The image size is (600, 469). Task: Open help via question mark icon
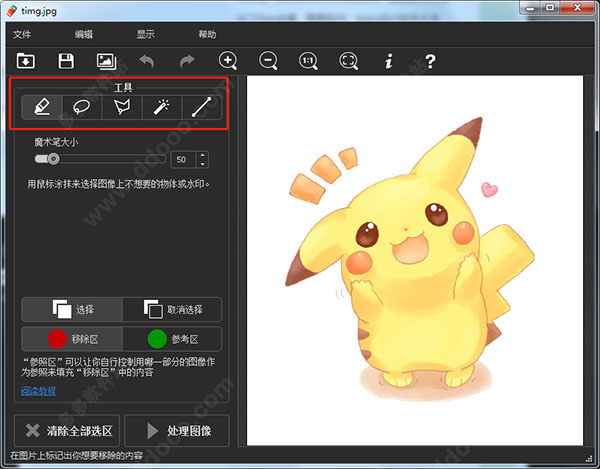tap(430, 61)
